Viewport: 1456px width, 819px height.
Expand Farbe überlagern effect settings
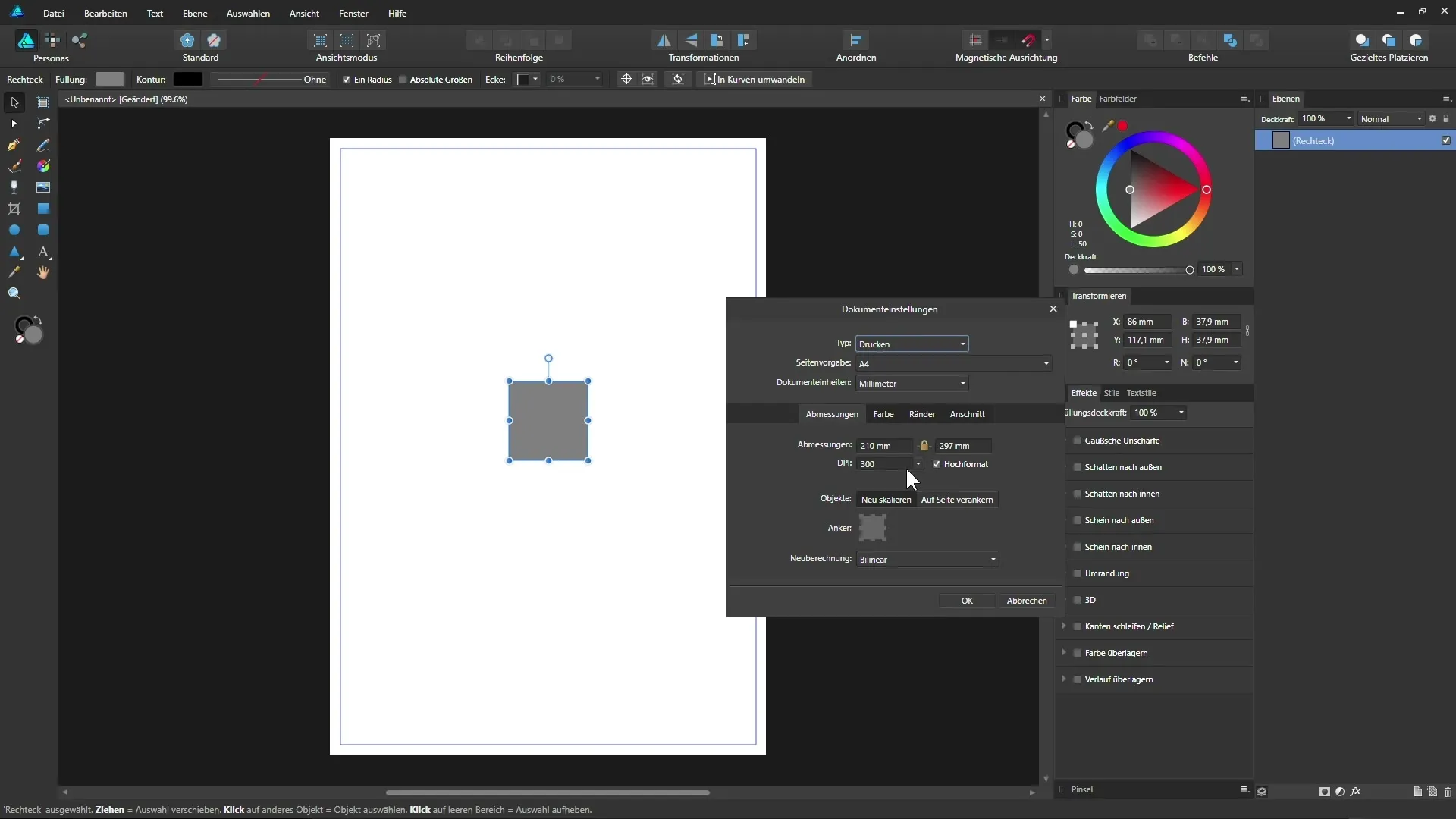(1064, 653)
